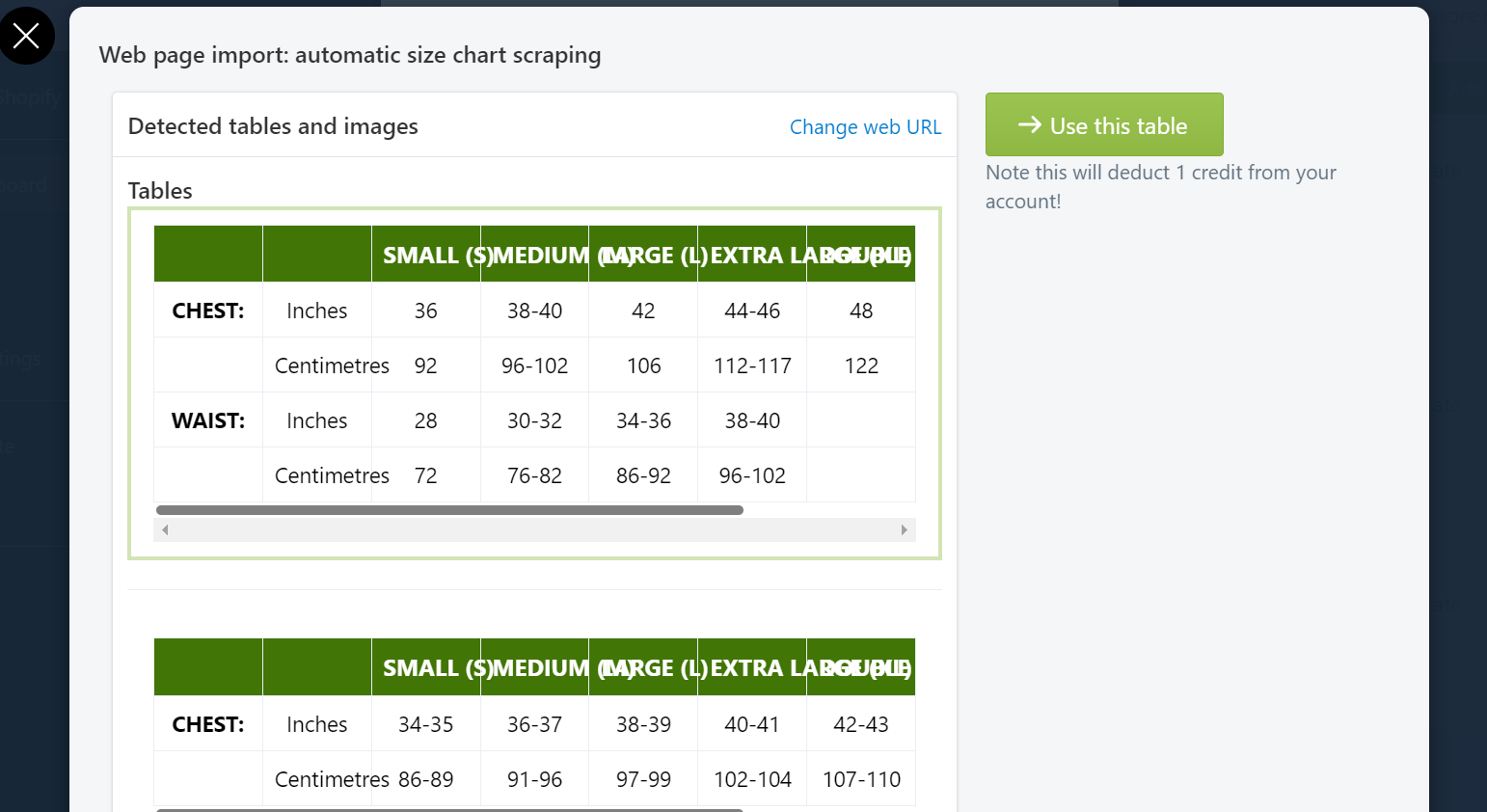Select chest centimetres cell 122

pyautogui.click(x=861, y=365)
